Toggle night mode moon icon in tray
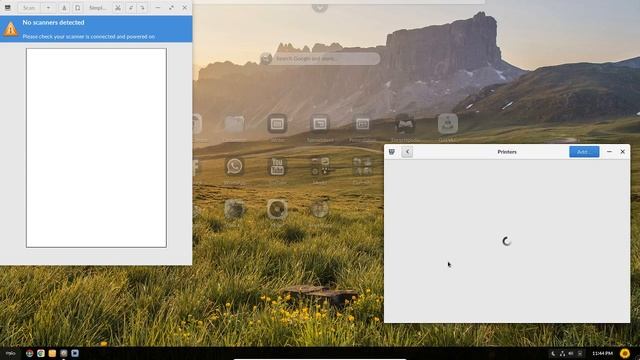Image resolution: width=640 pixels, height=360 pixels. click(553, 353)
